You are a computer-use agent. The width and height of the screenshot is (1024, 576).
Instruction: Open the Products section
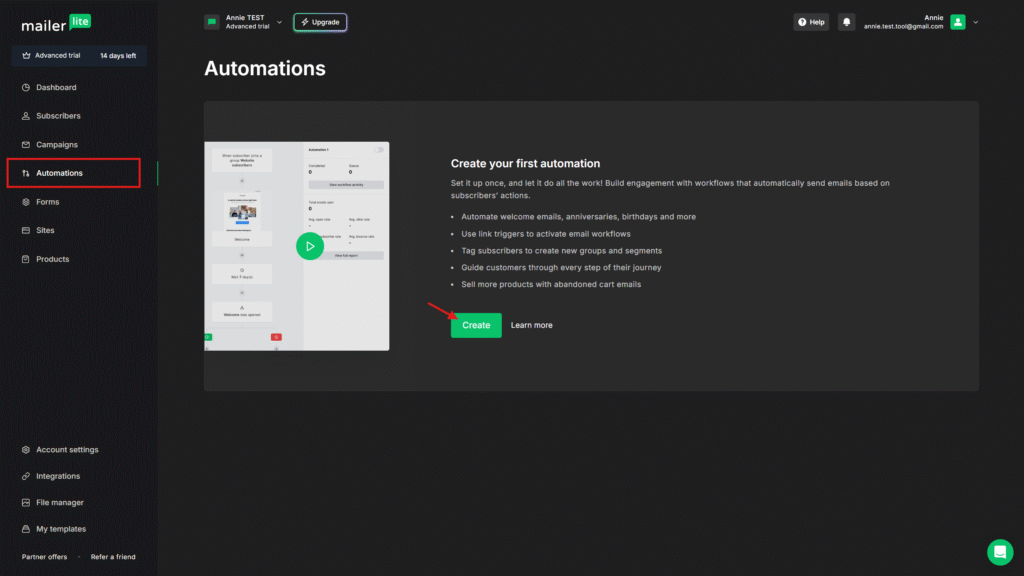(x=52, y=259)
